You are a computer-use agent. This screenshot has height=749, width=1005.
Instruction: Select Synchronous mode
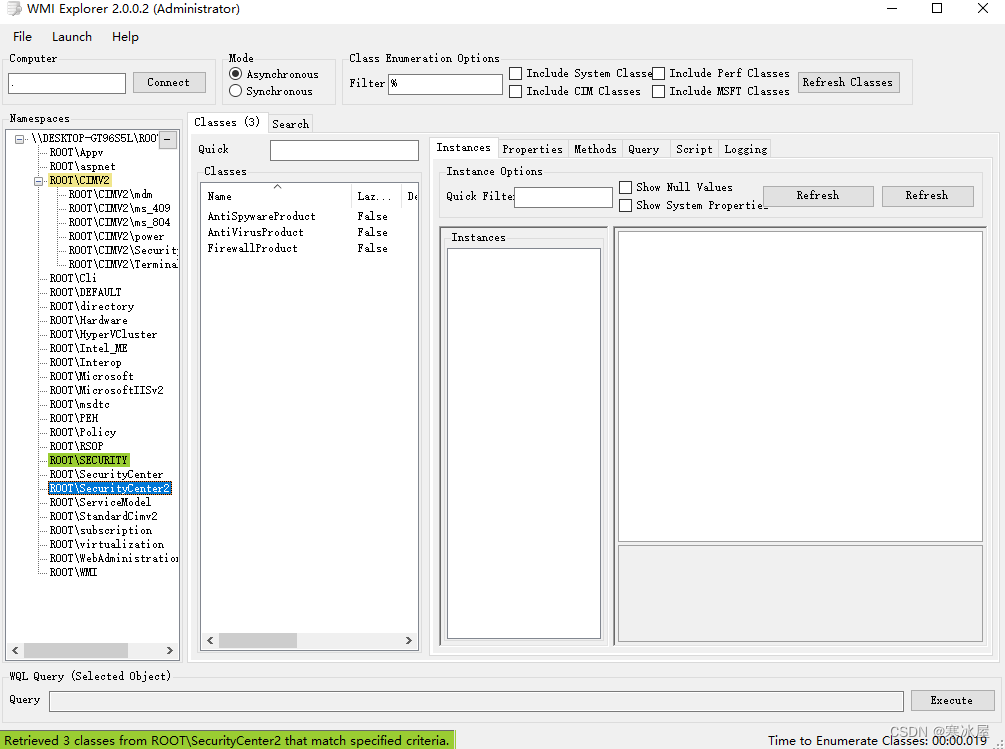[x=235, y=91]
